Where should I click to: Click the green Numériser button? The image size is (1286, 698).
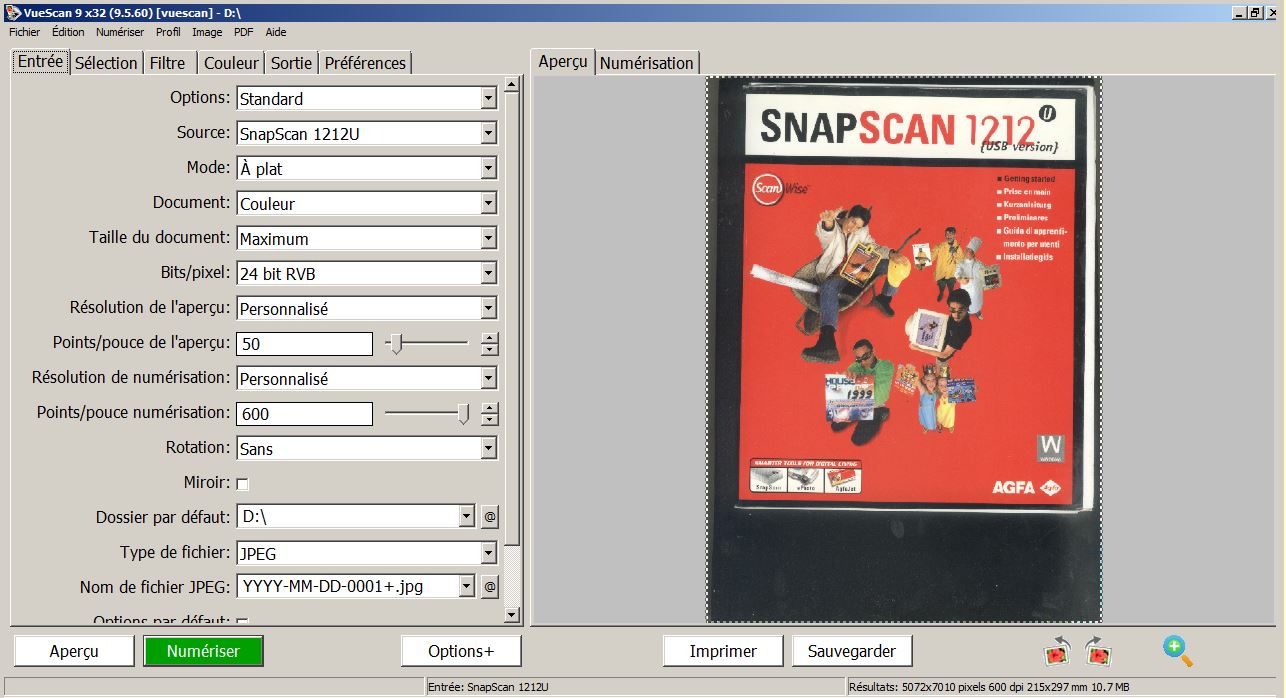pos(203,651)
